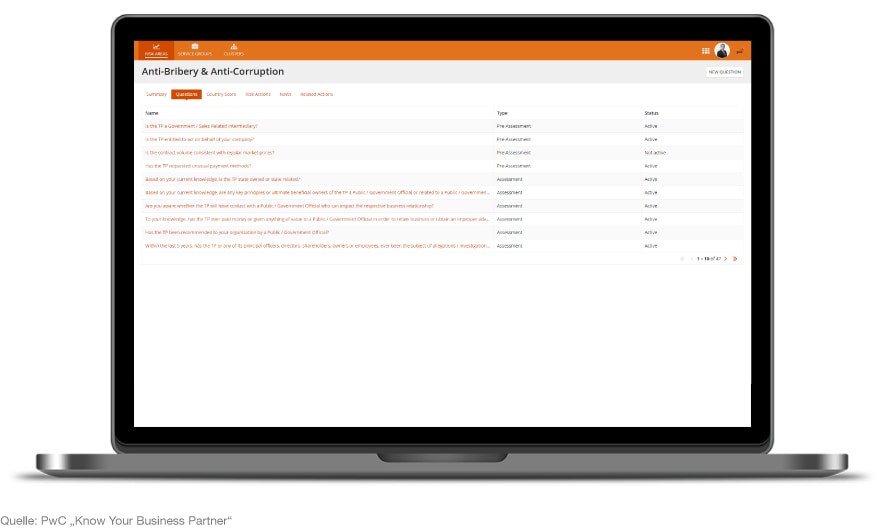
Task: Open Service Groups briefcase icon
Action: coord(195,46)
